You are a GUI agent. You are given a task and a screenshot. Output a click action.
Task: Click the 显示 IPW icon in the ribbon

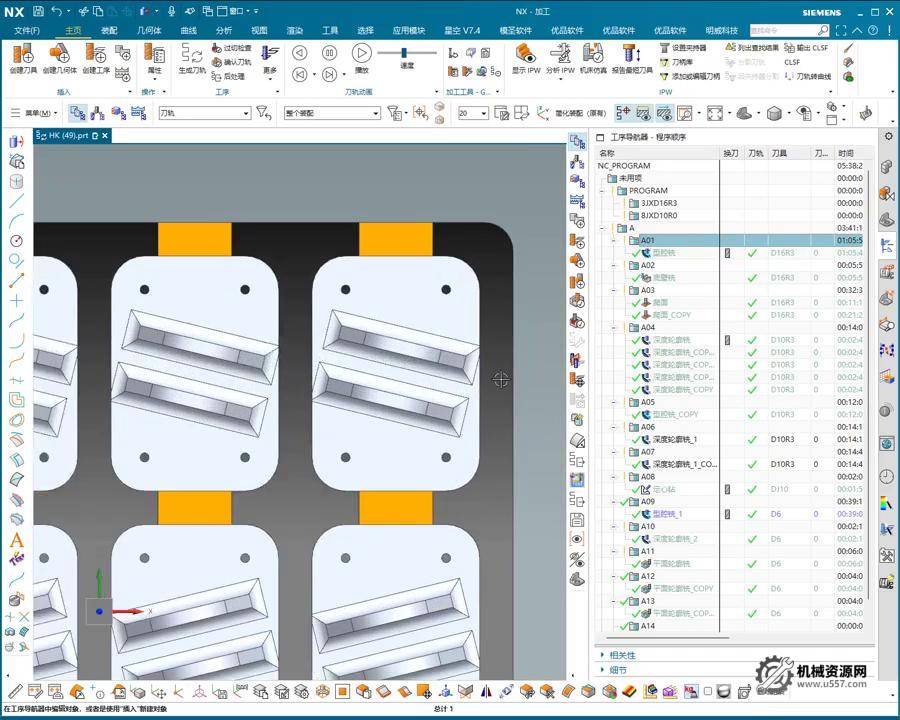click(x=526, y=54)
